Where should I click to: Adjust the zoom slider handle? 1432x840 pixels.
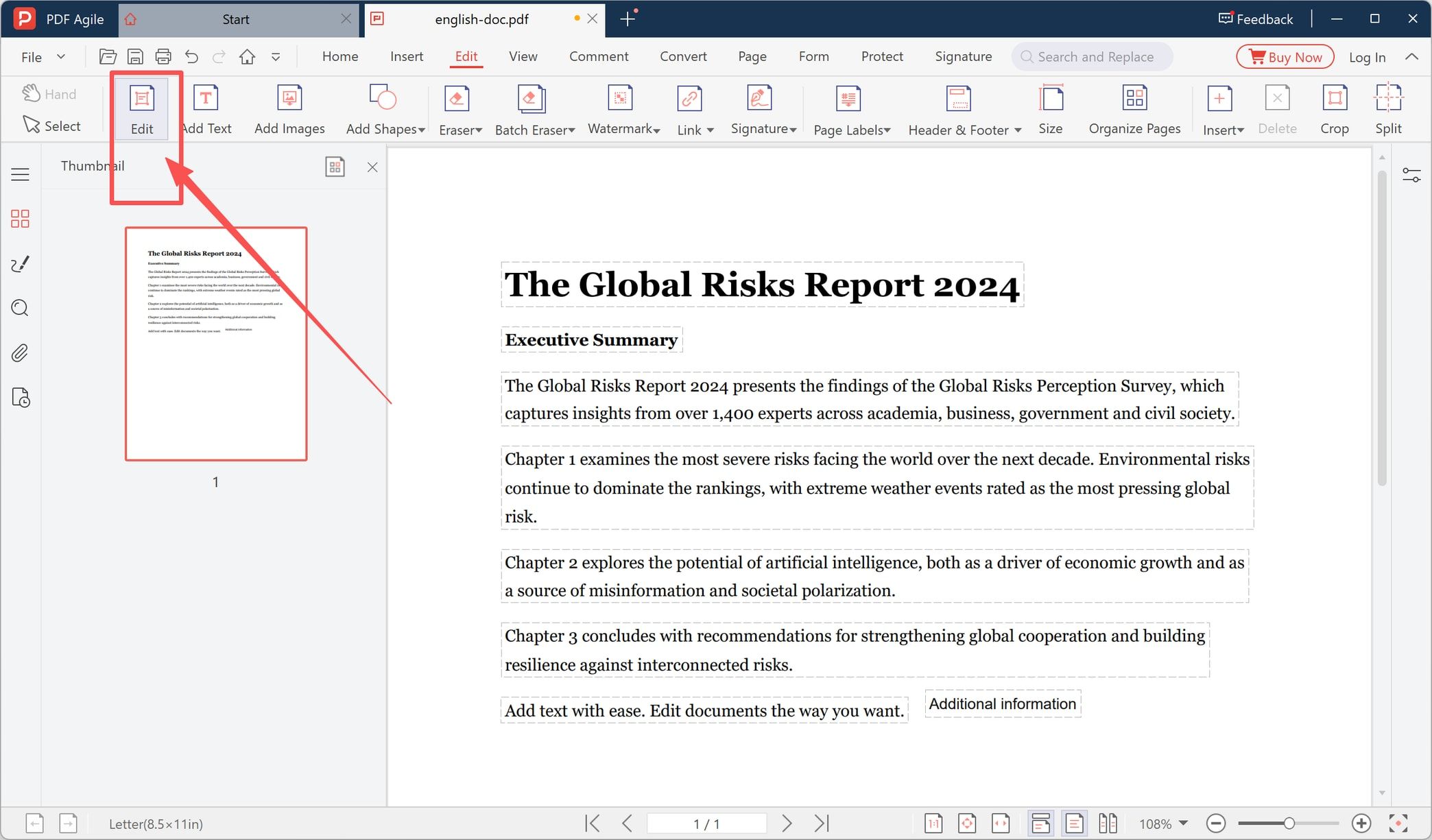1289,823
